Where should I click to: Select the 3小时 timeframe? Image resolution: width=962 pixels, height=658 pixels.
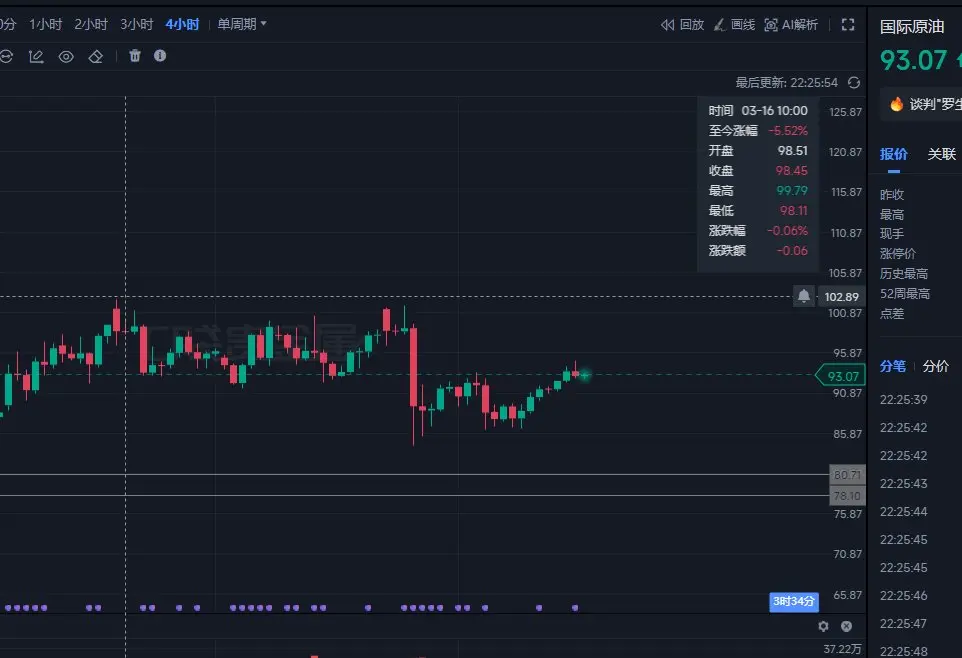pos(136,25)
